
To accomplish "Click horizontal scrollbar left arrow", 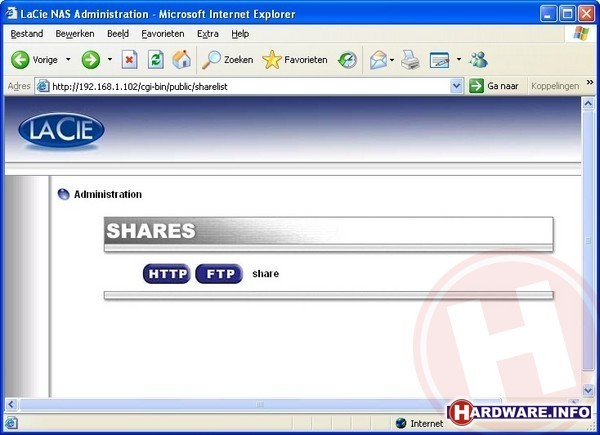I will [x=11, y=404].
